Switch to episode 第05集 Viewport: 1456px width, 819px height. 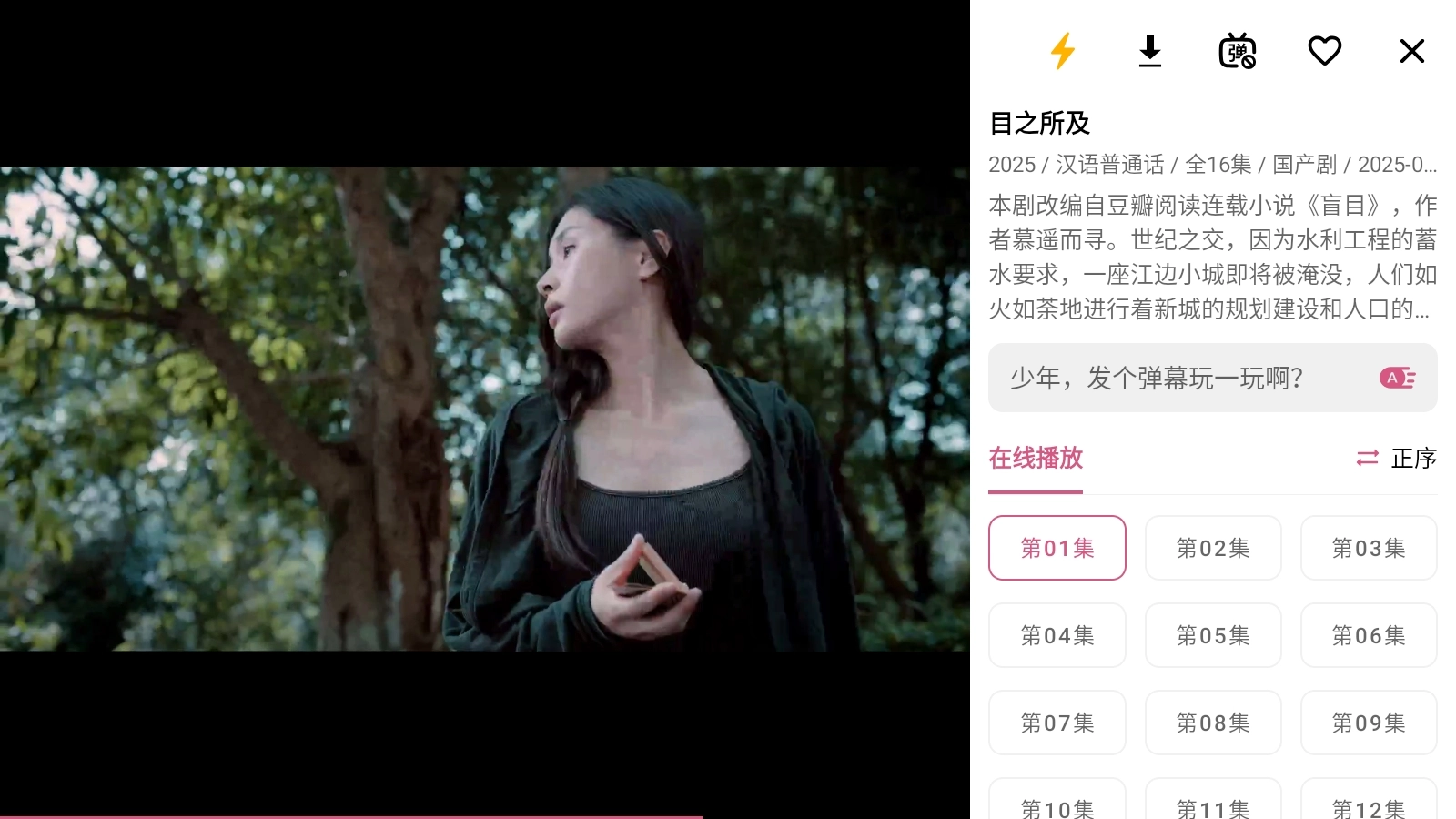point(1213,635)
